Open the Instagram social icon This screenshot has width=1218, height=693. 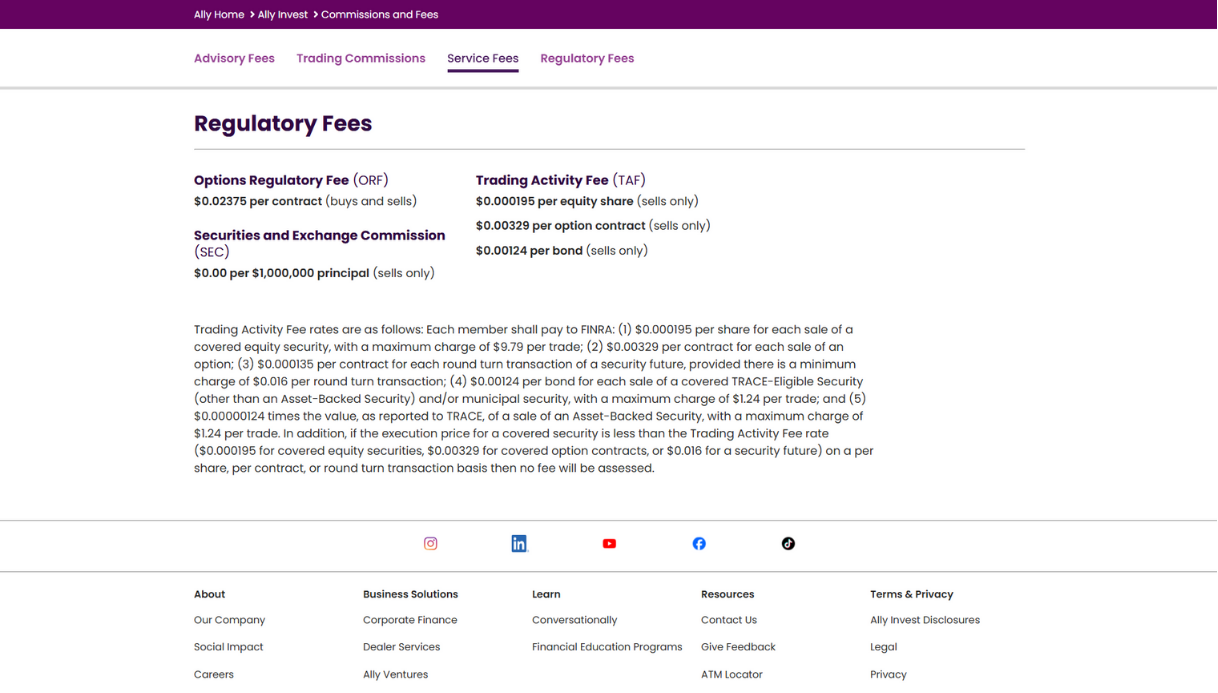coord(431,544)
